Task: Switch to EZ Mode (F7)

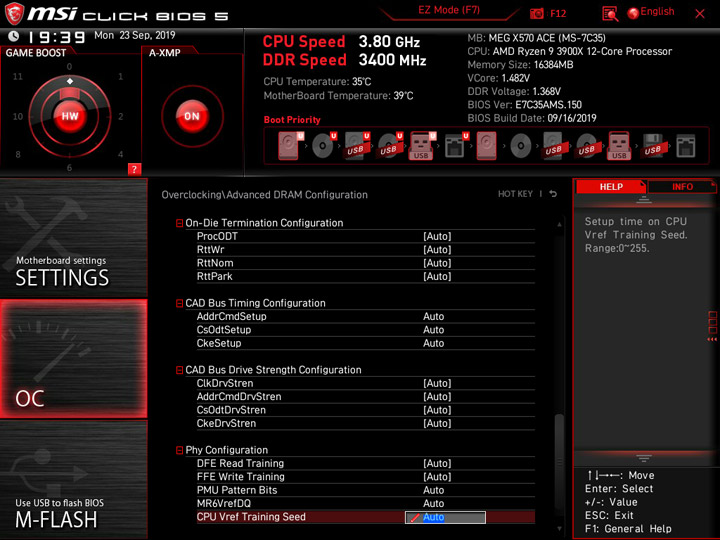Action: 449,10
